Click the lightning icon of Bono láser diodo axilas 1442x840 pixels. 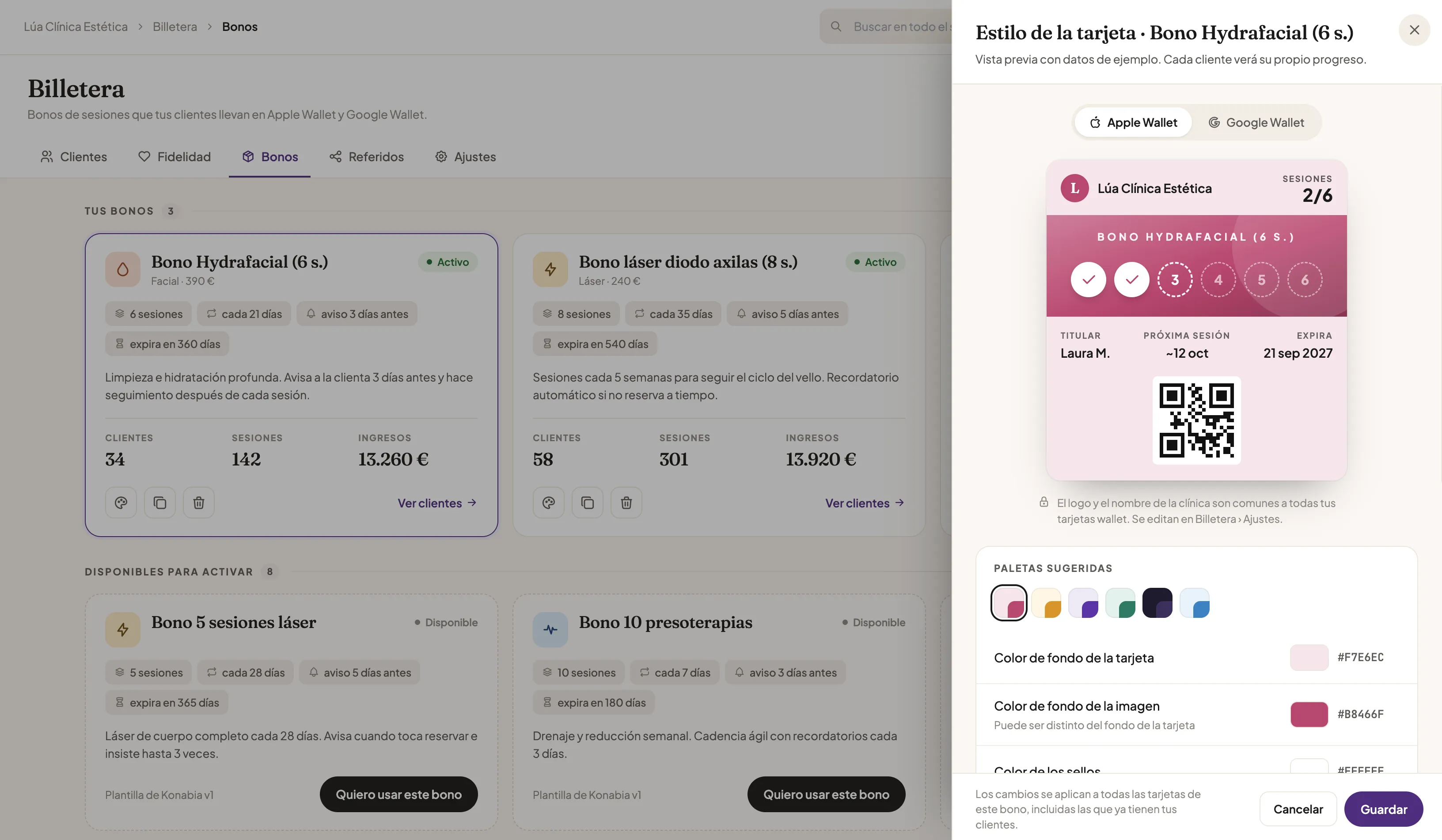click(550, 269)
